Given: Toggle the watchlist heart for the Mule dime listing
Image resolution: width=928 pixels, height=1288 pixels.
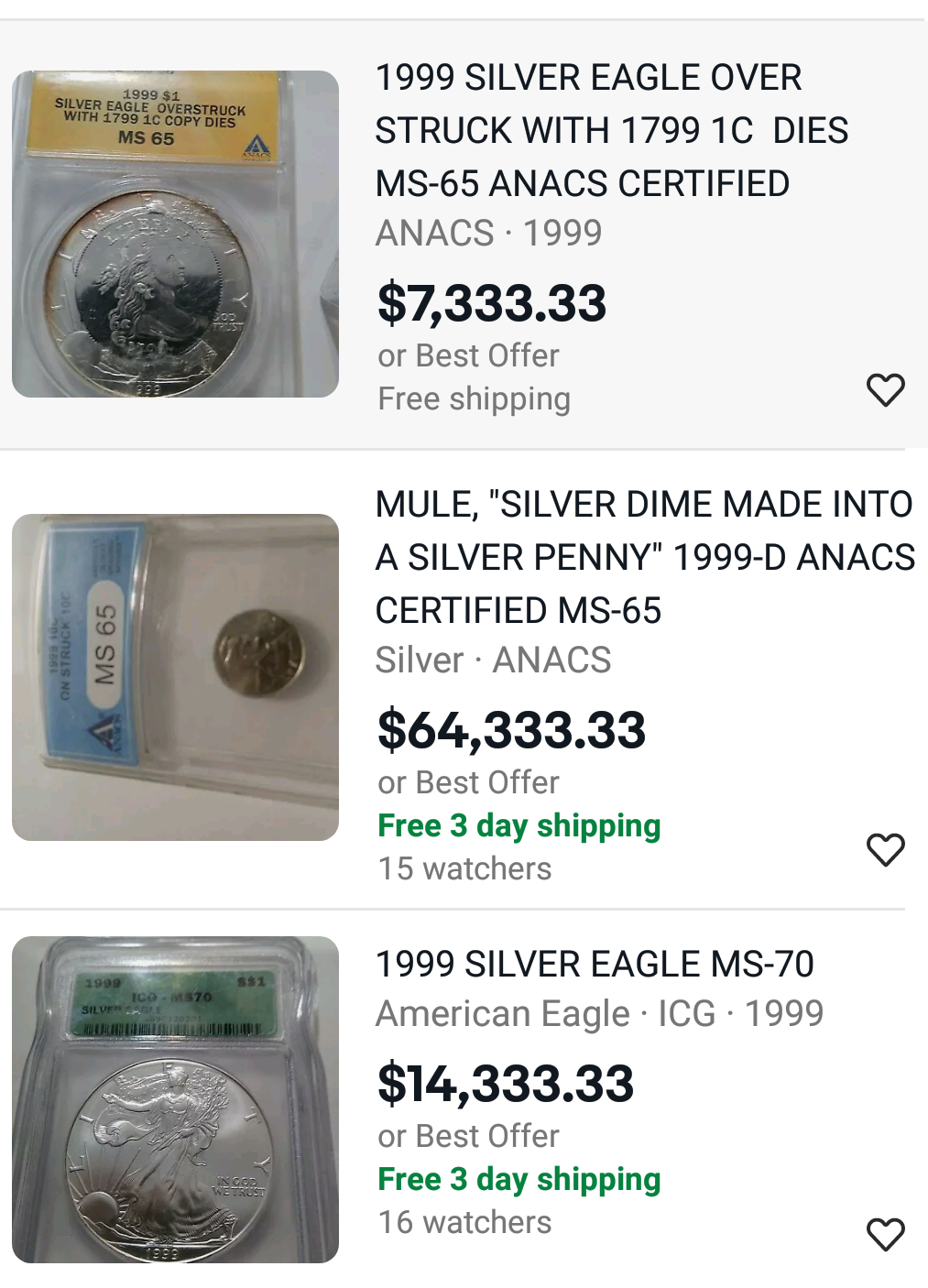Looking at the screenshot, I should tap(885, 850).
